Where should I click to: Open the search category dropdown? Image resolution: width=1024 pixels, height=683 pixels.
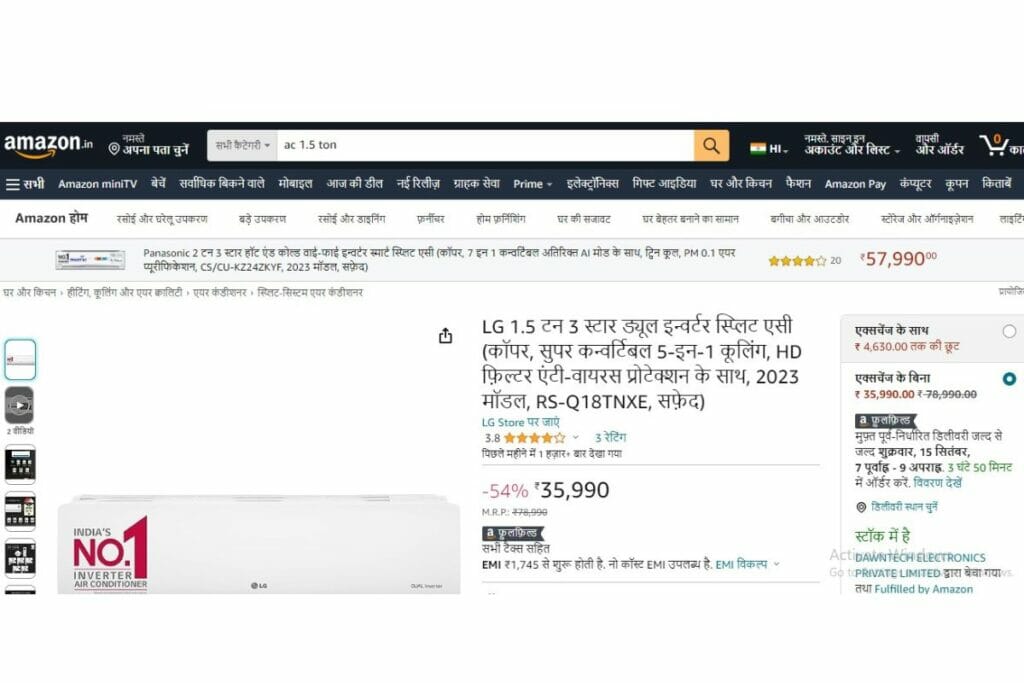pos(242,146)
